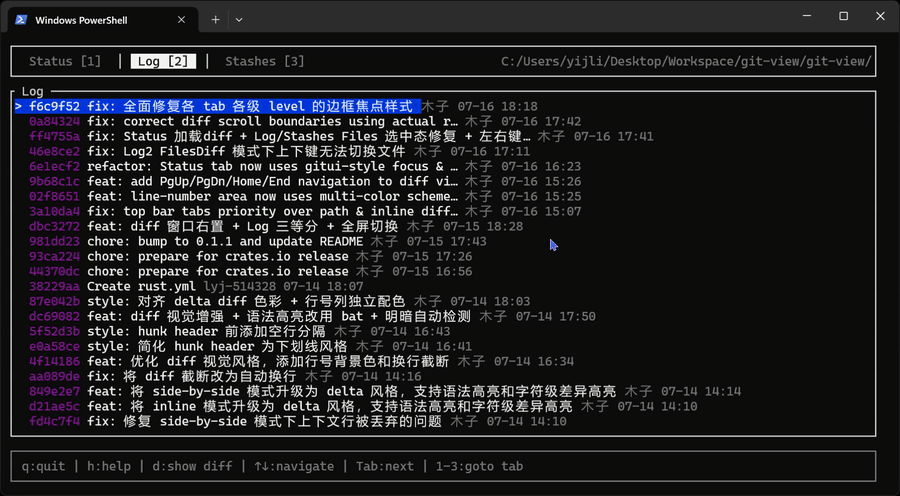Click the Tab:next footer hint
This screenshot has height=496, width=900.
click(385, 466)
